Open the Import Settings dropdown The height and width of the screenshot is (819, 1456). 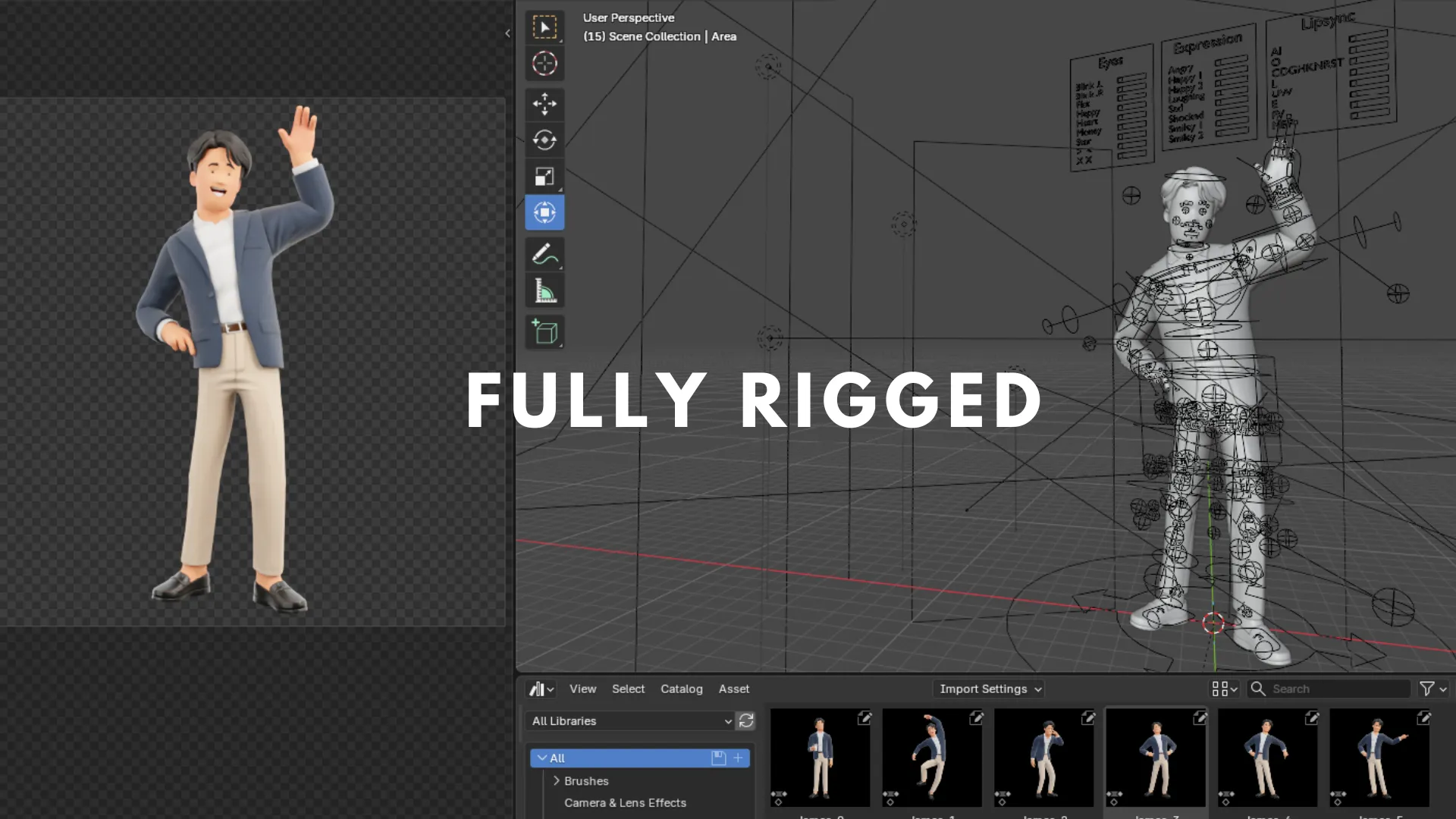point(990,689)
